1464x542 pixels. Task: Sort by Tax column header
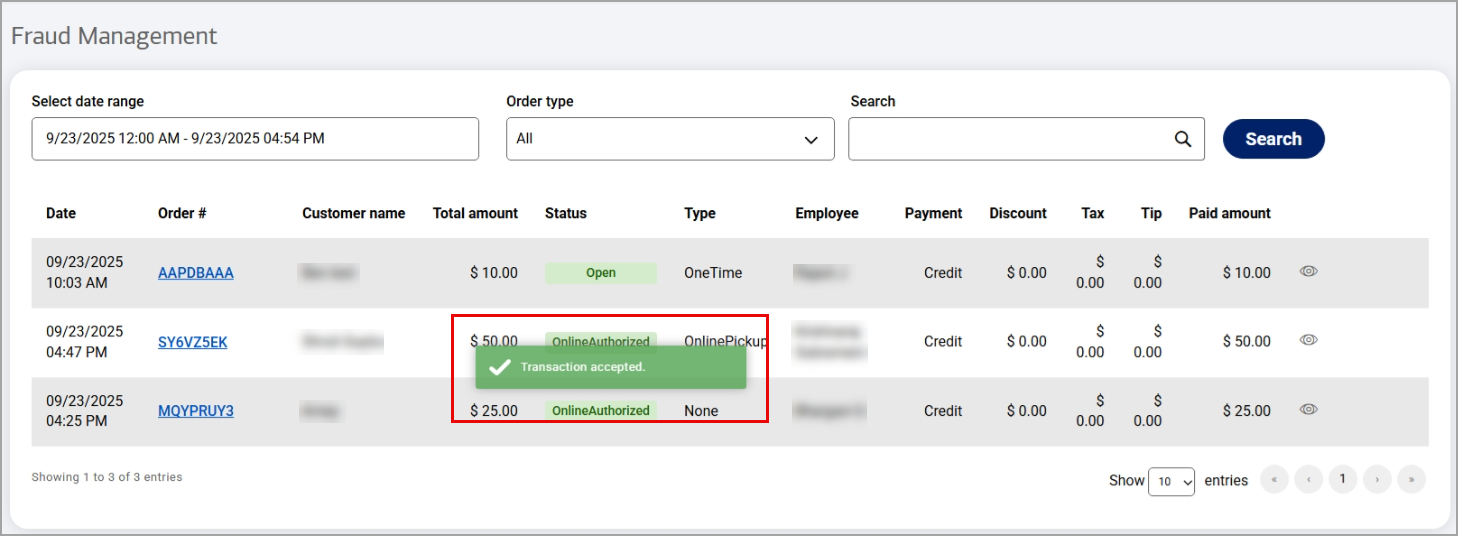coord(1093,213)
